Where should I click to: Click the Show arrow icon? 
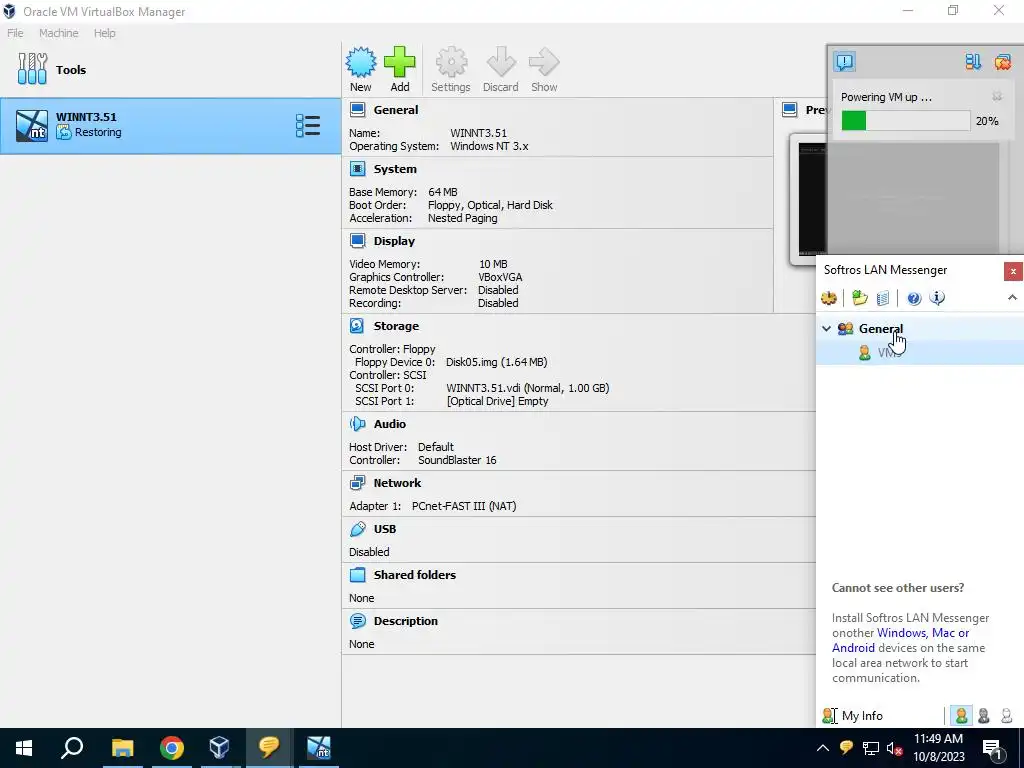[x=544, y=63]
